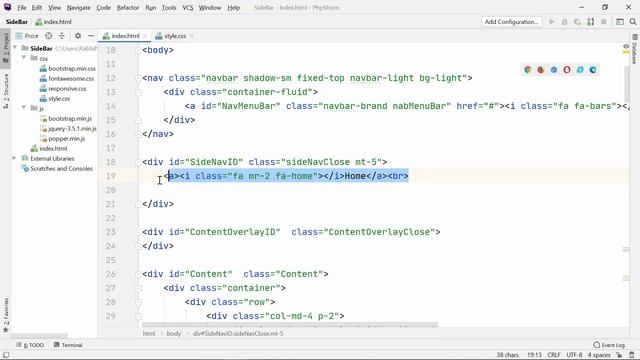The width and height of the screenshot is (640, 360).
Task: Select style.css in project tree
Action: click(x=55, y=98)
